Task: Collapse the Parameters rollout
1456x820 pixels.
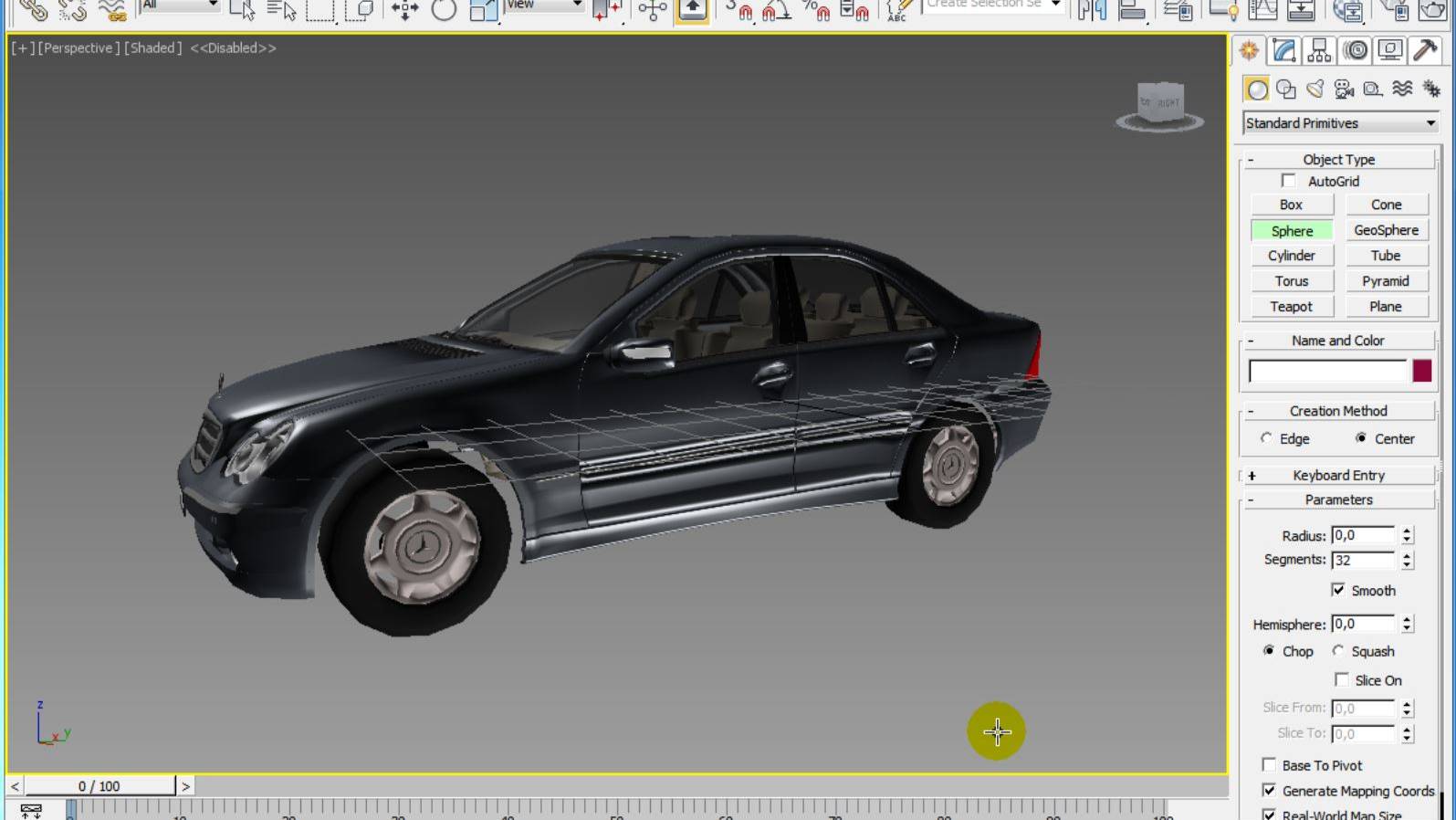Action: pyautogui.click(x=1338, y=499)
